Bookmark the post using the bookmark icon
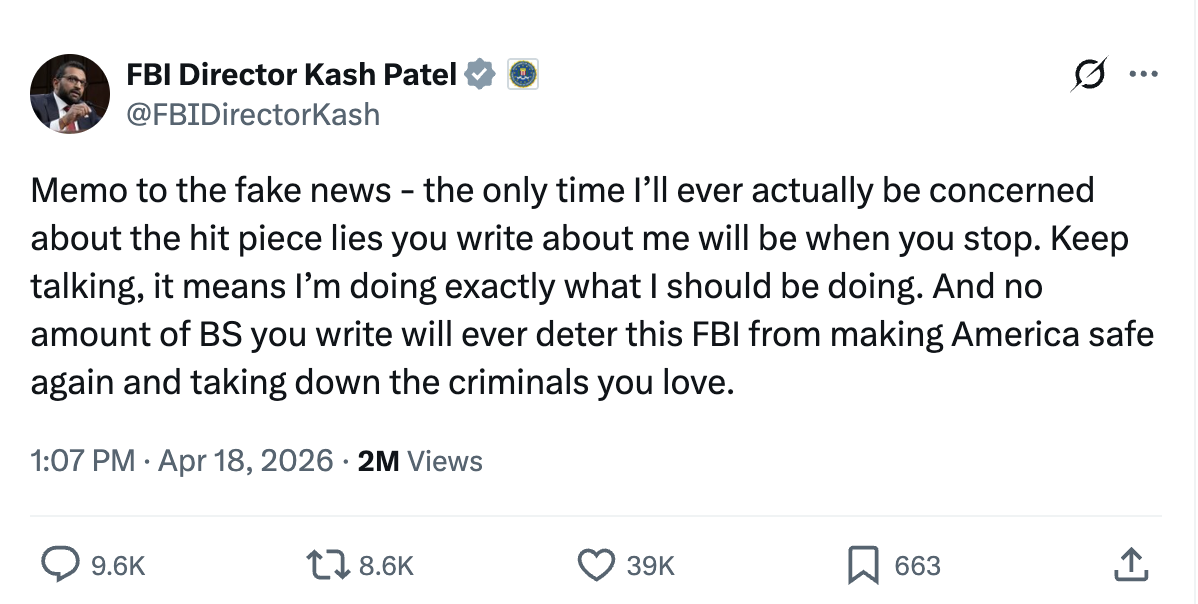This screenshot has width=1198, height=604. tap(861, 565)
